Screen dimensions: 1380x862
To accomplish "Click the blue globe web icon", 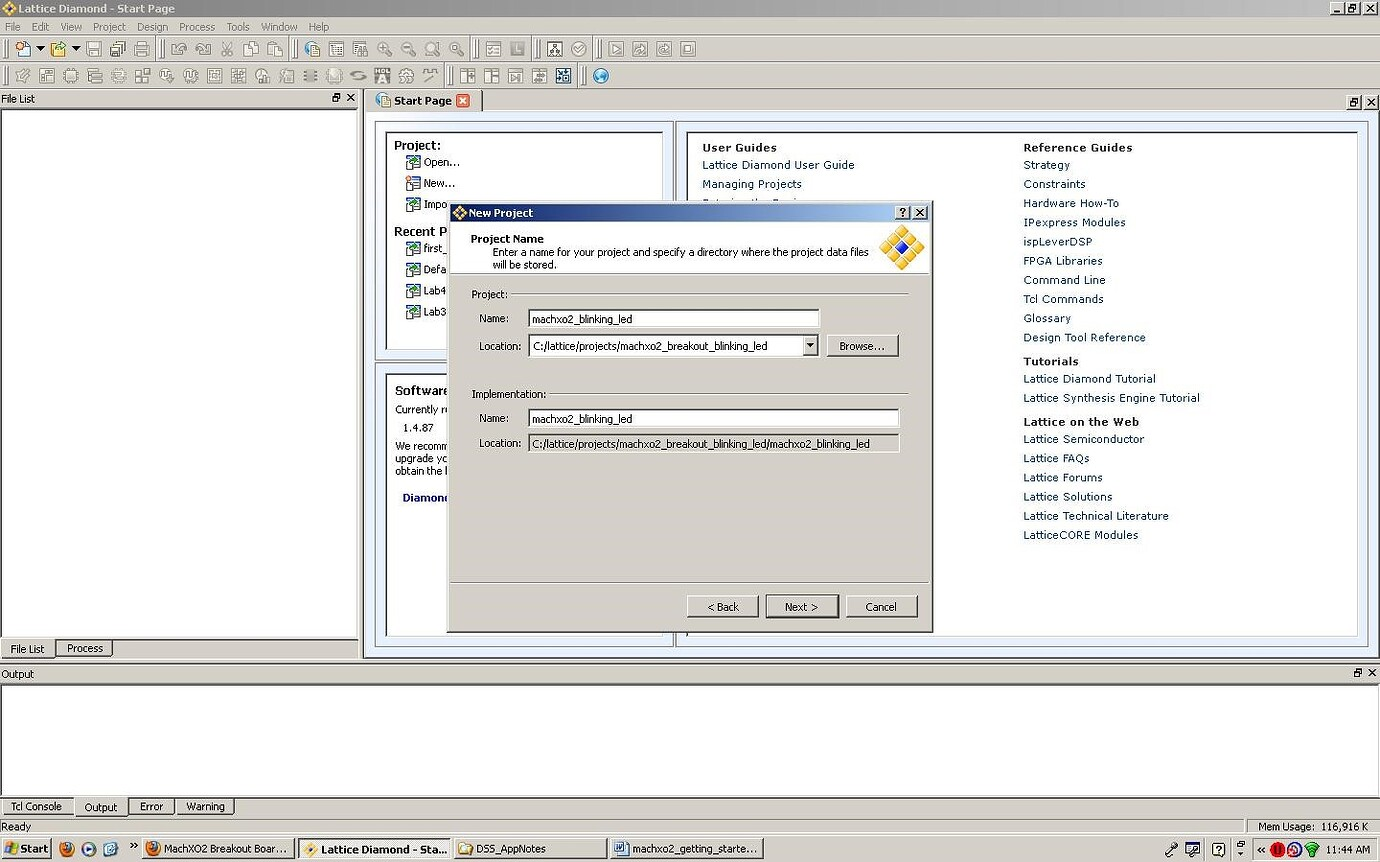I will [x=601, y=76].
